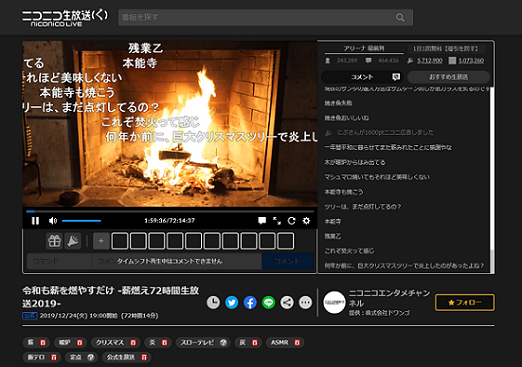Screen dimensions: 522x367
Task: Click the timeshift reservation clock icon
Action: pos(213,302)
